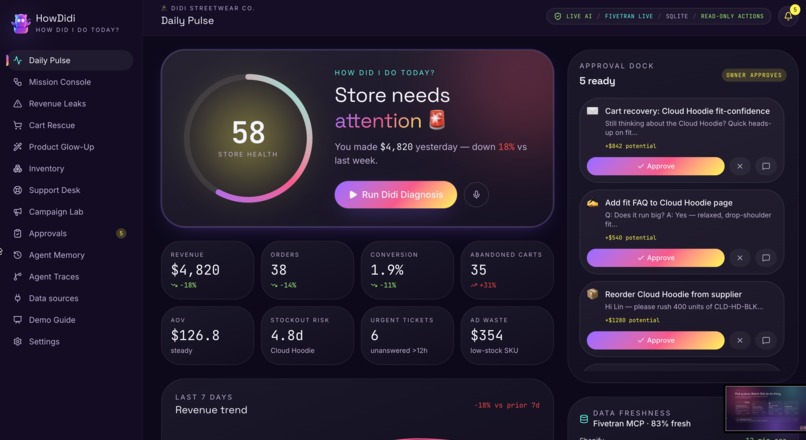The image size is (806, 440).
Task: Click the FIVETRAN LIVE status label
Action: 629,16
